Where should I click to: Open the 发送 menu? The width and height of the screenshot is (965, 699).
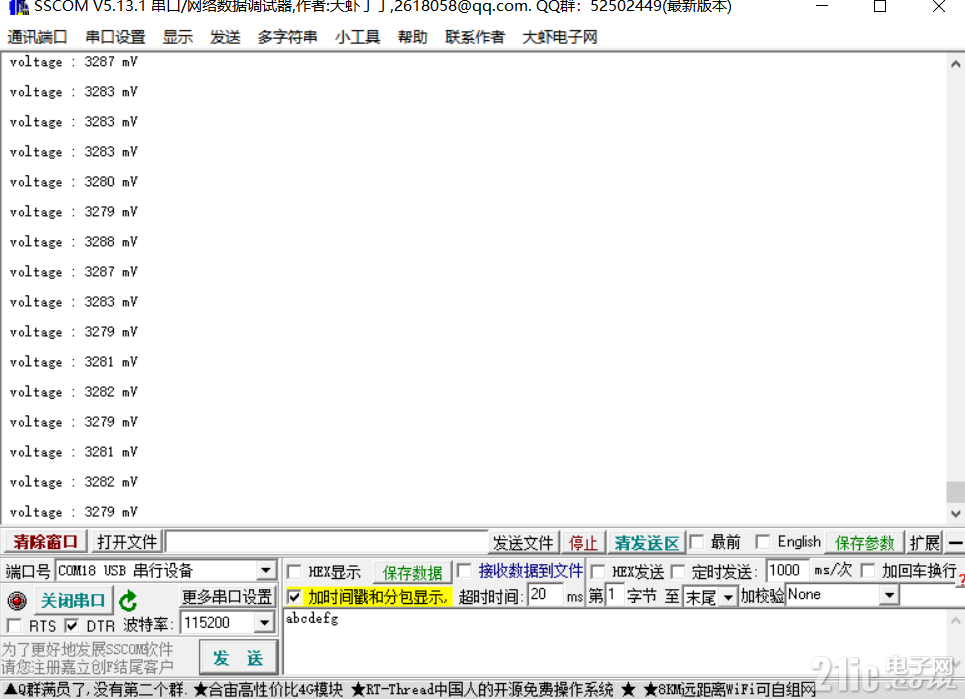225,37
